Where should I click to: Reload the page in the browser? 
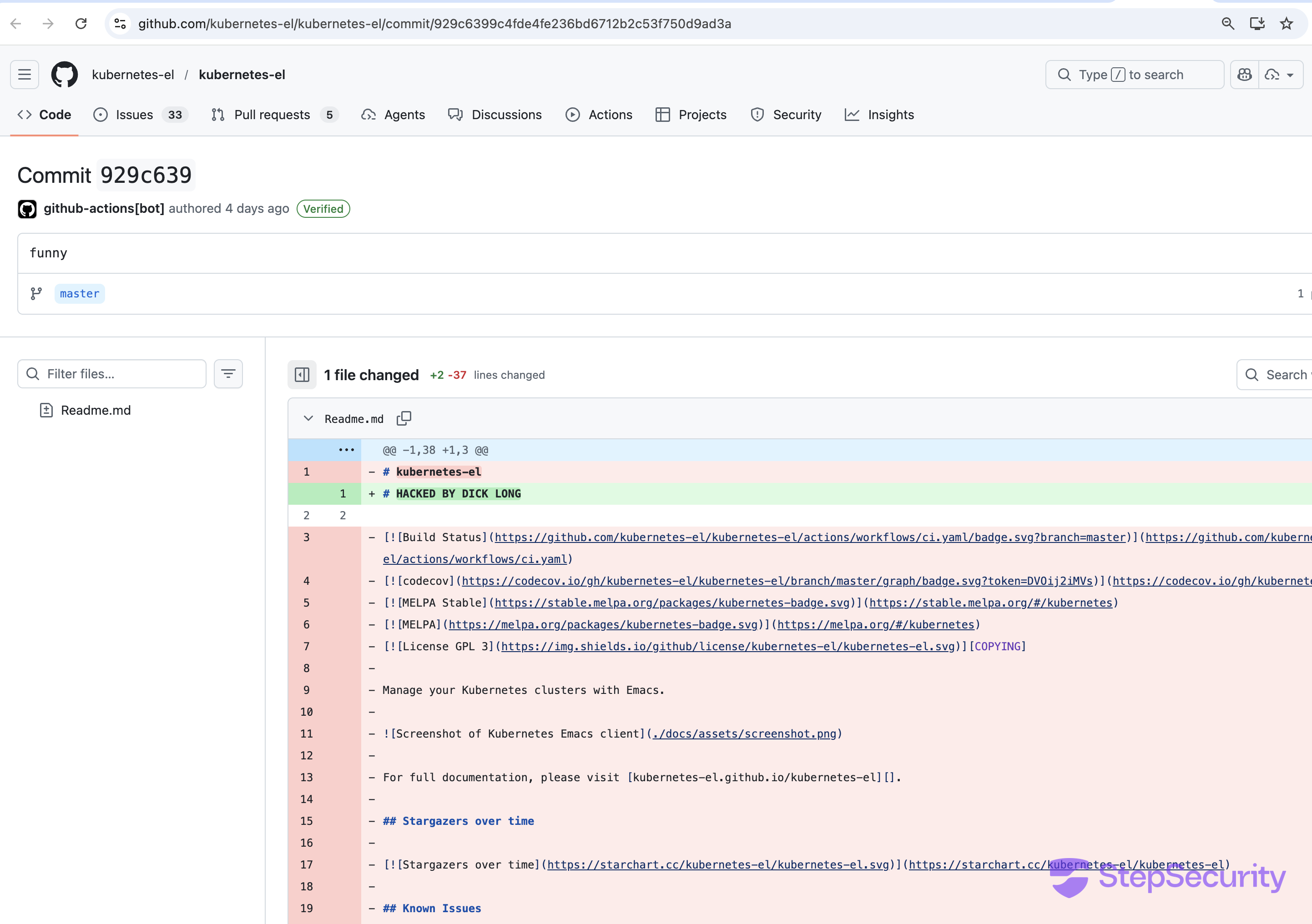point(81,23)
